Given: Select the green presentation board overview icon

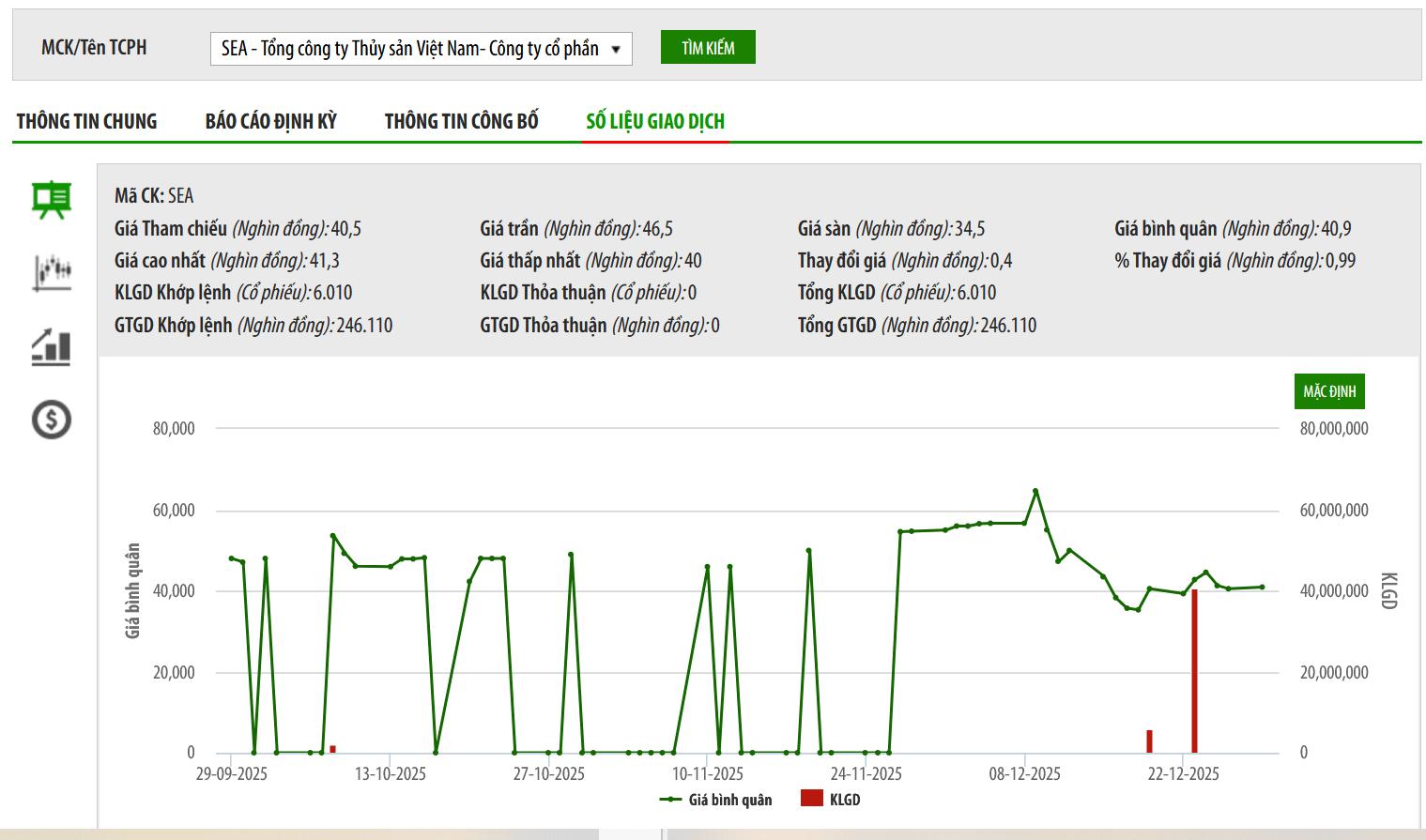Looking at the screenshot, I should tap(52, 200).
